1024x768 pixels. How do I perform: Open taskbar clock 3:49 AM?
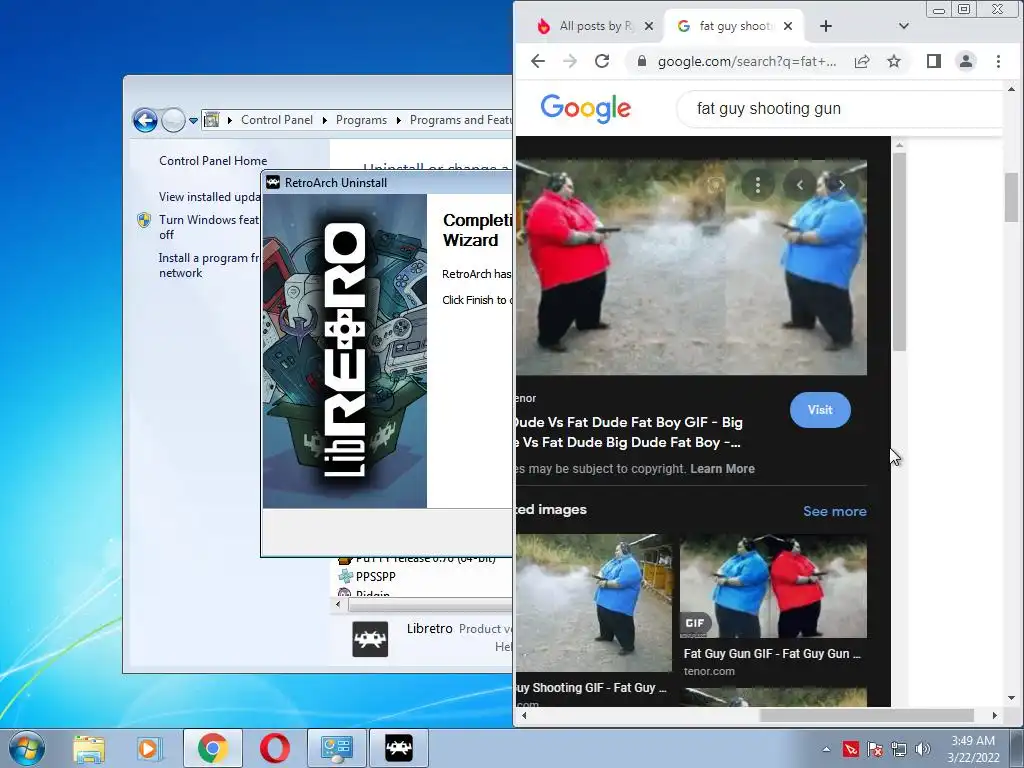(973, 749)
